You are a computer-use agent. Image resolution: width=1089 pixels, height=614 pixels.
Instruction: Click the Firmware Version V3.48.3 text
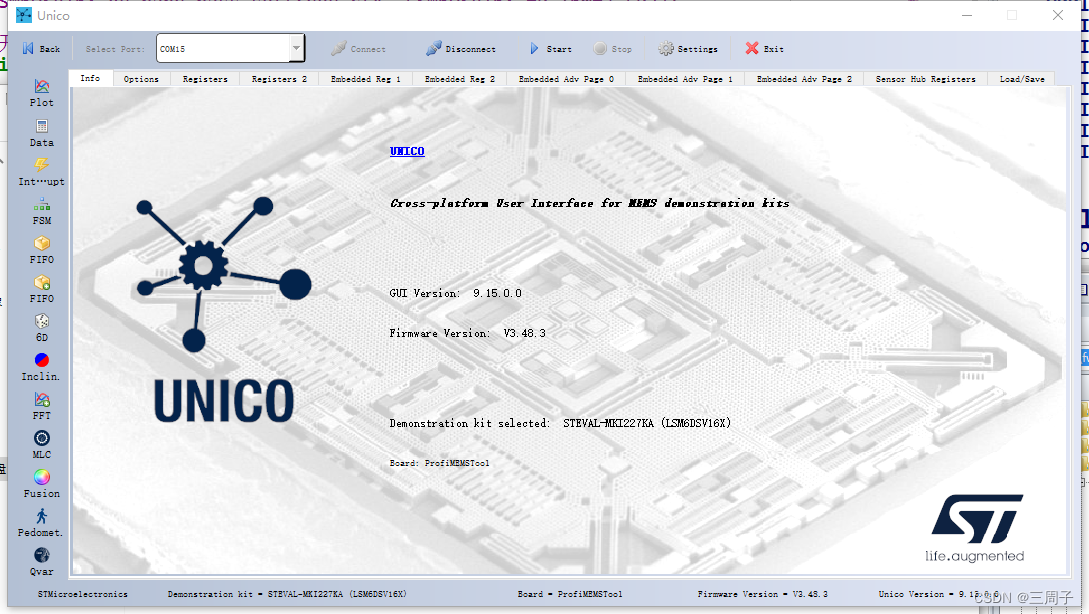pyautogui.click(x=467, y=333)
